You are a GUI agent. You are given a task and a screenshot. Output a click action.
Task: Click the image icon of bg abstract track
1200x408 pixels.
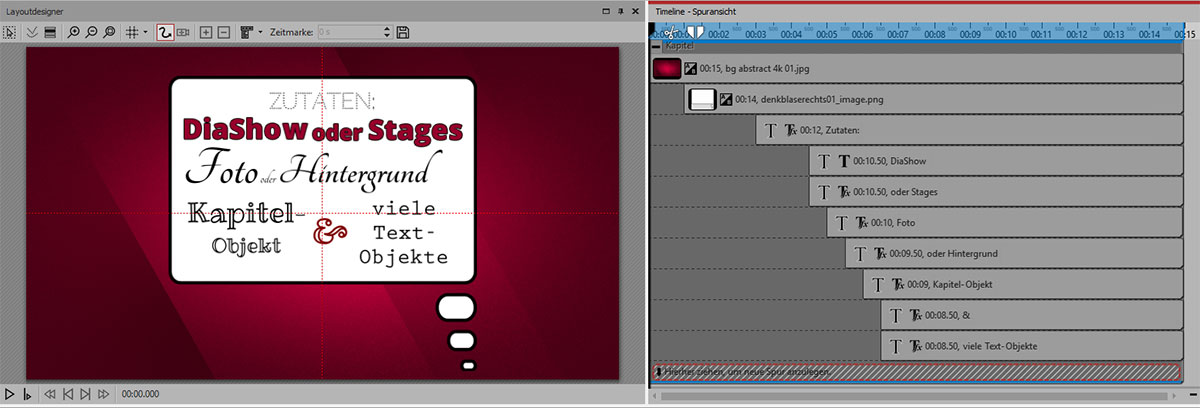point(690,69)
